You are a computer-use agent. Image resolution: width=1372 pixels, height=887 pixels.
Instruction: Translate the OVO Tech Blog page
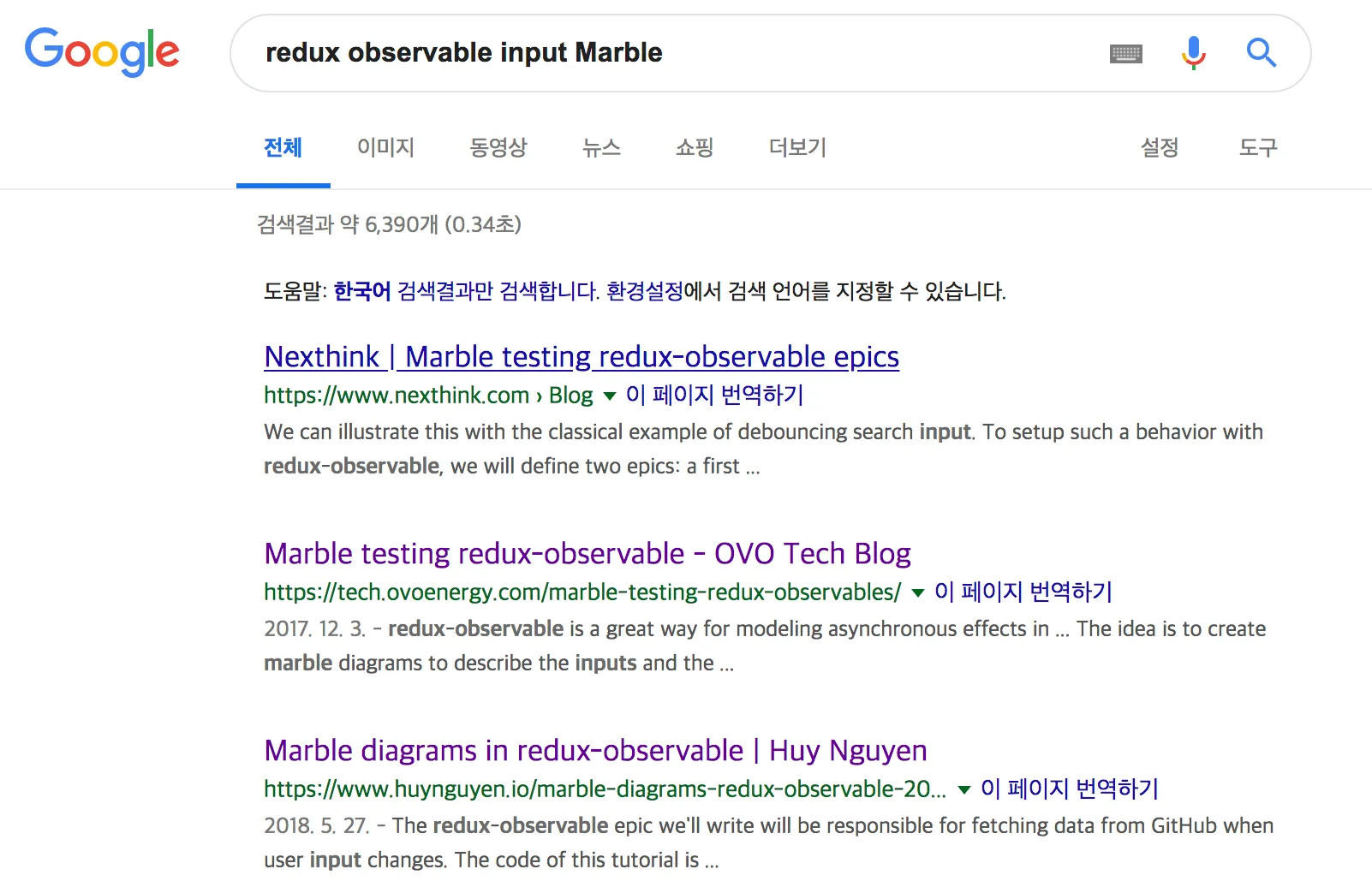1023,592
